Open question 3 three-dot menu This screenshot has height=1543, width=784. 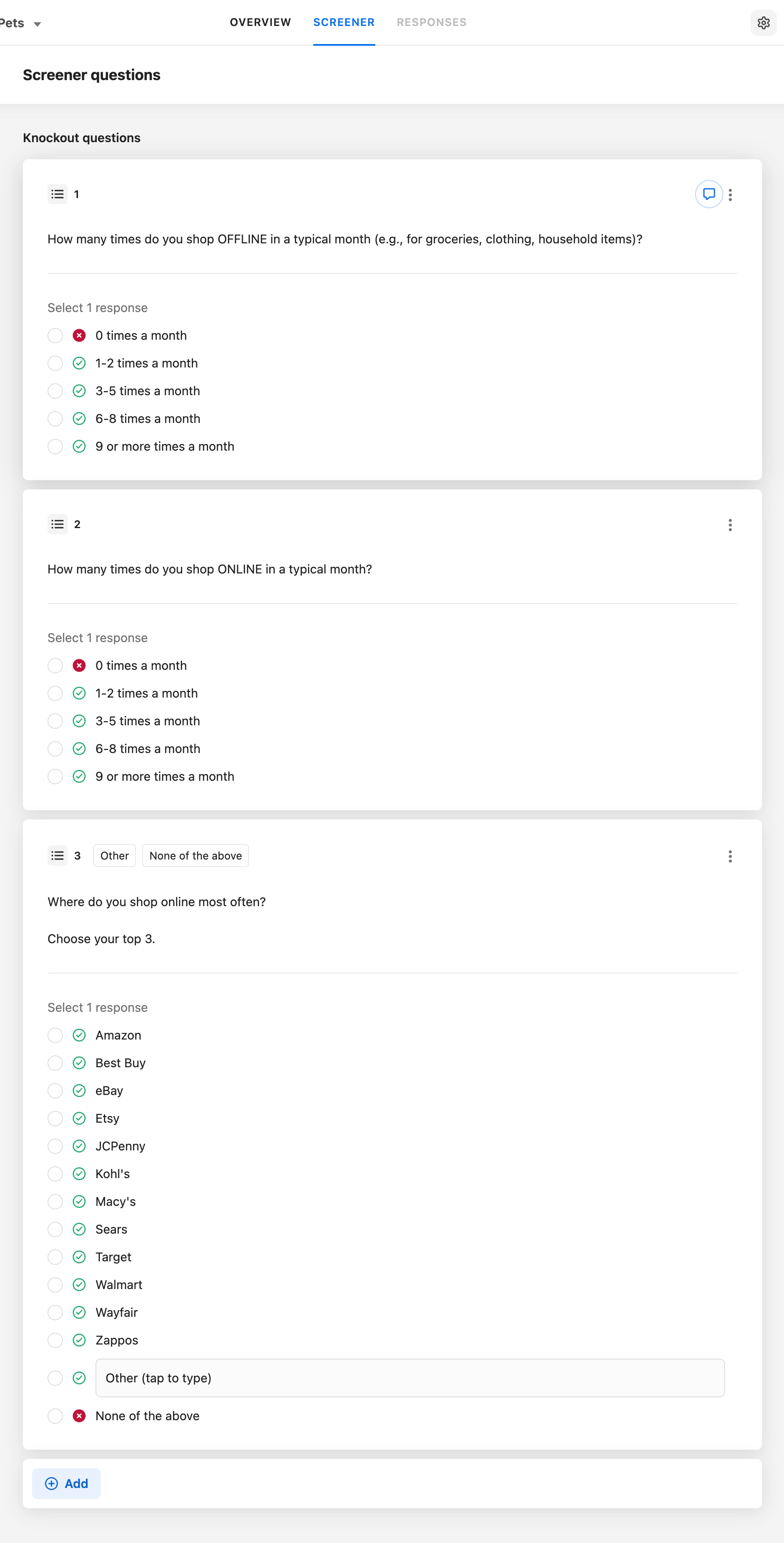point(730,856)
